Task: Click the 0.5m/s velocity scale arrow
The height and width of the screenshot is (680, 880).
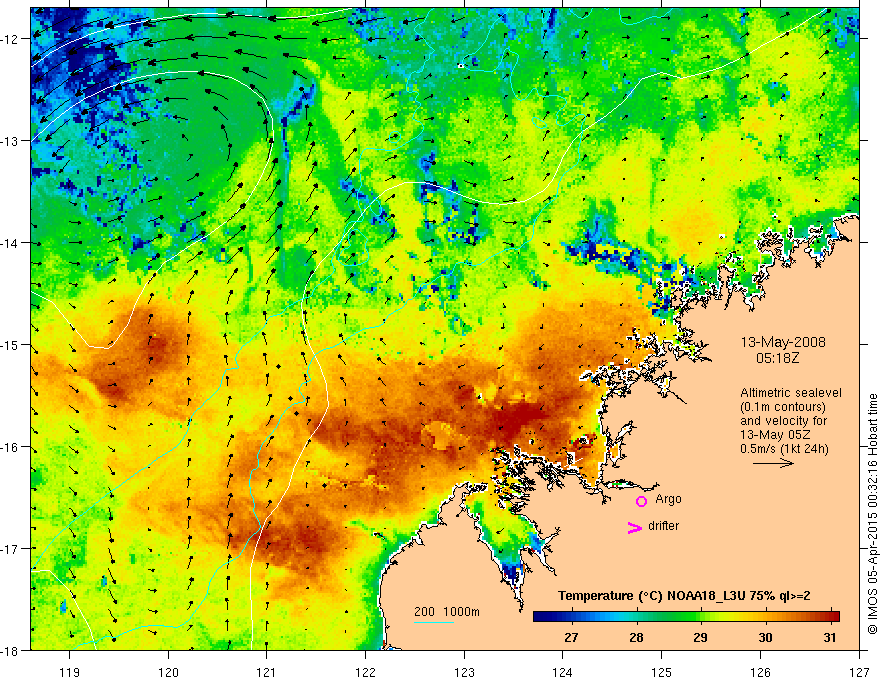Action: pos(773,463)
